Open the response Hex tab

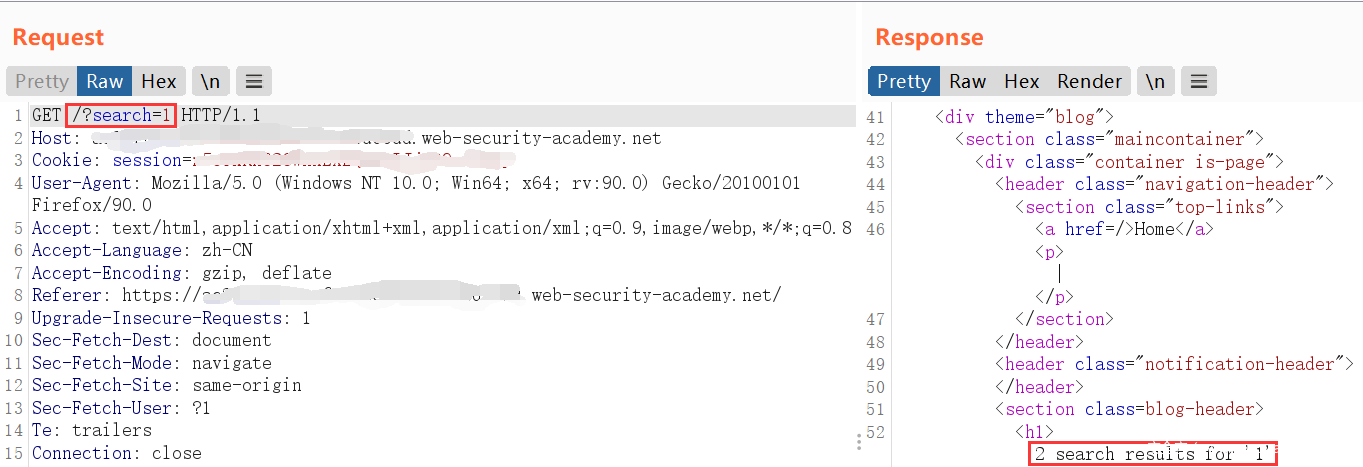[1021, 82]
